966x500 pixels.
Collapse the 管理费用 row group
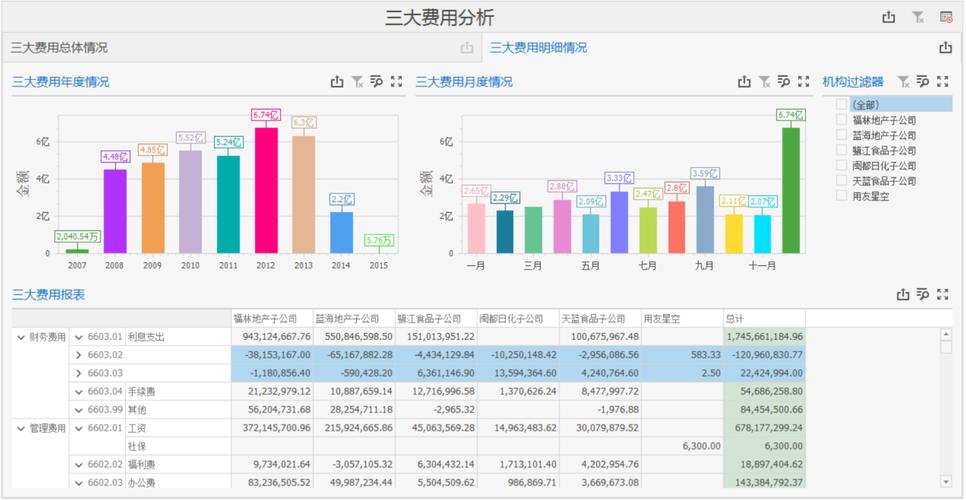coord(21,429)
